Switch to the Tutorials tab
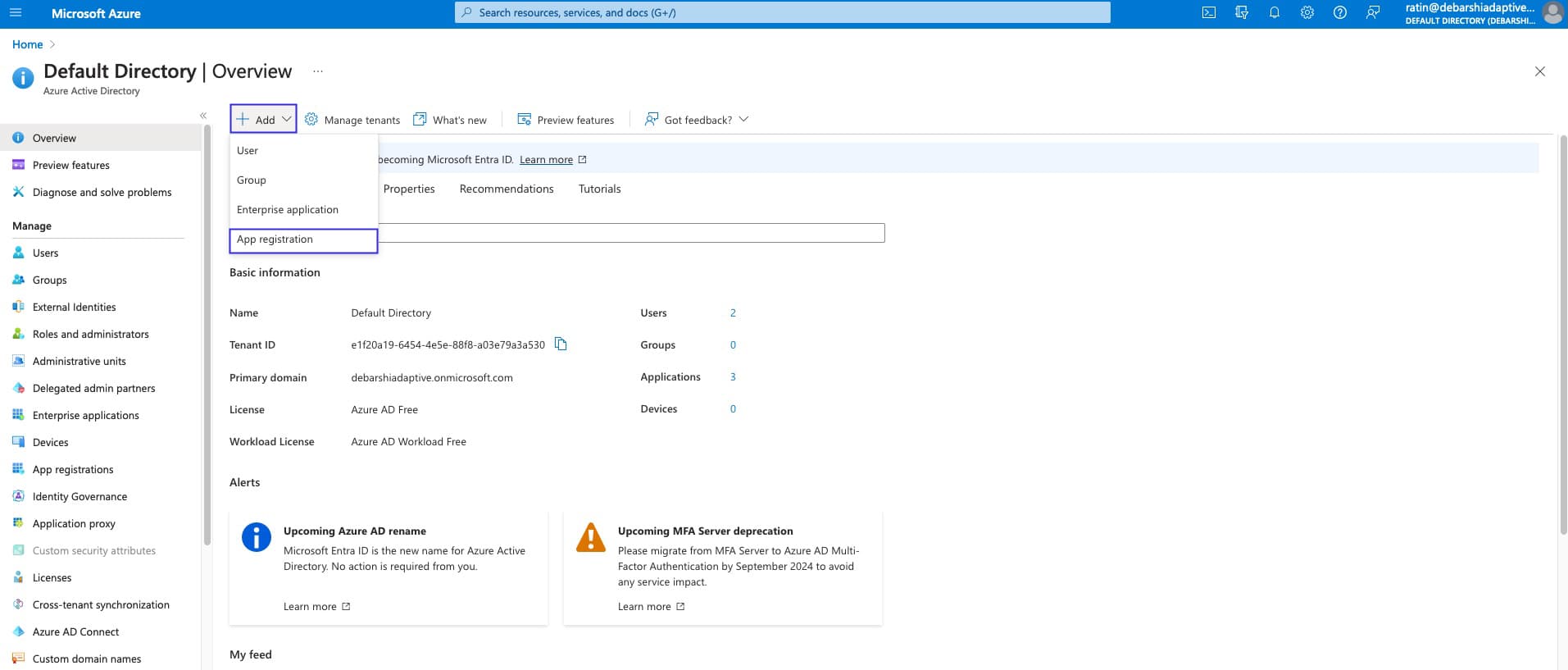This screenshot has width=1568, height=670. 599,189
